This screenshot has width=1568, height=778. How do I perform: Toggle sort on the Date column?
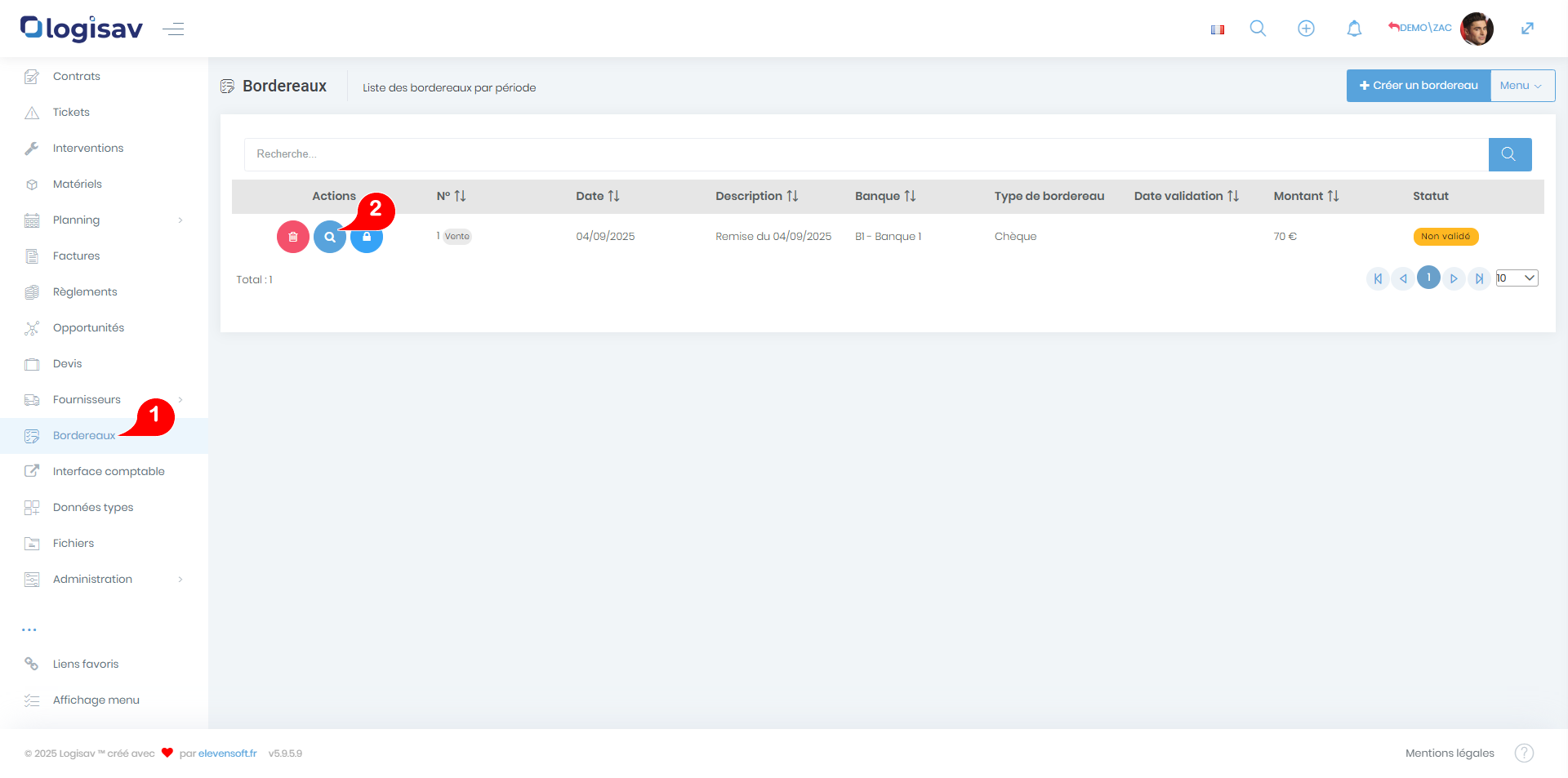pyautogui.click(x=613, y=196)
